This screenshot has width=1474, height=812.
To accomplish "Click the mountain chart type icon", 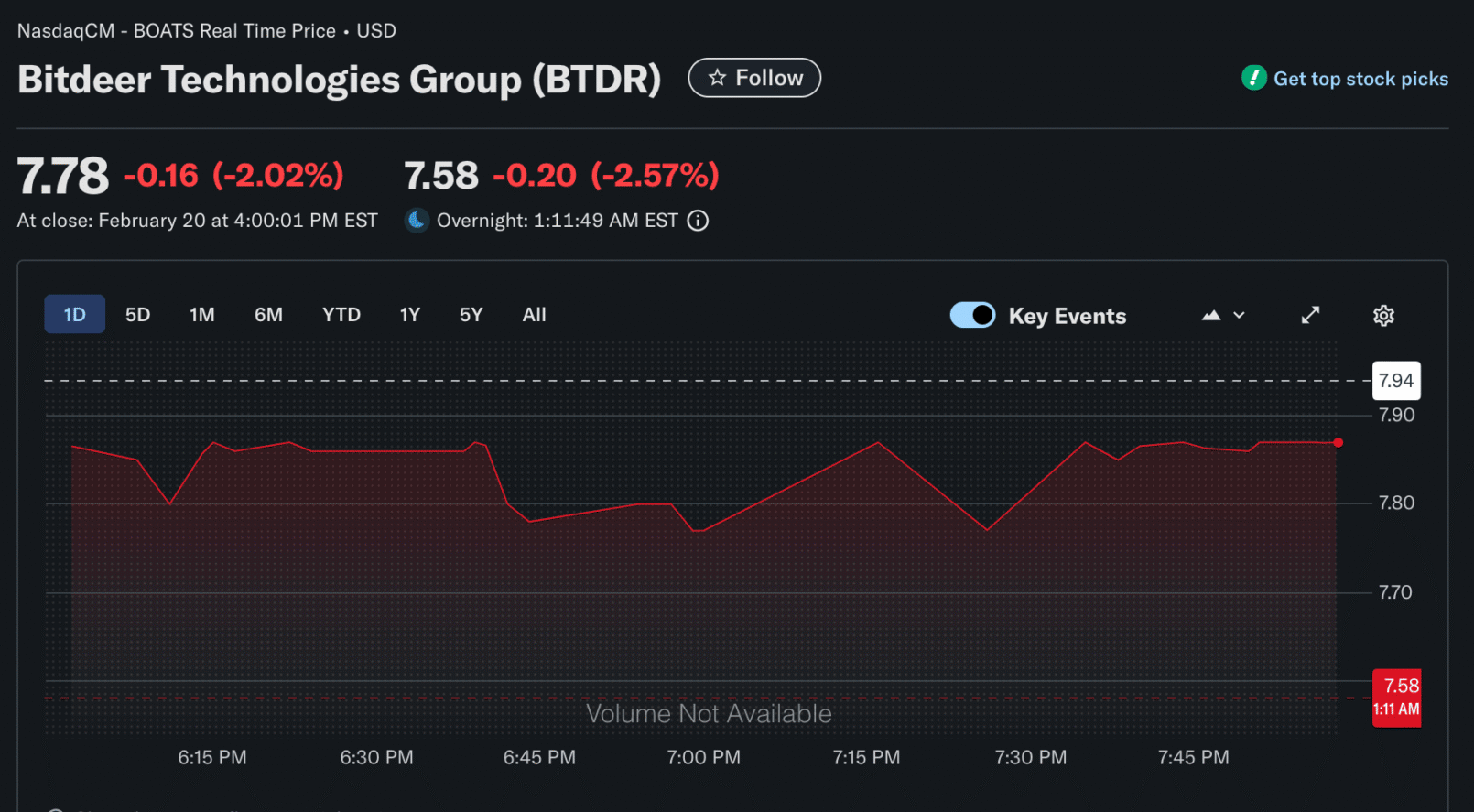I will pyautogui.click(x=1211, y=316).
